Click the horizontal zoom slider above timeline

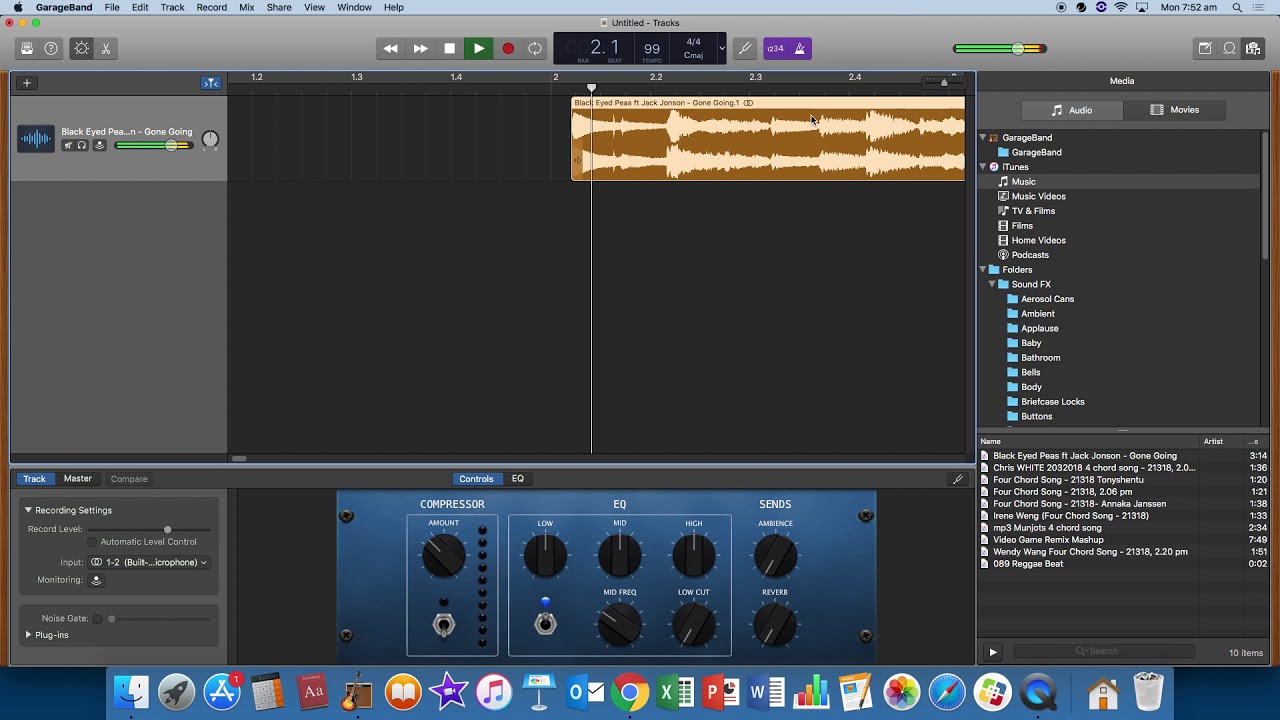pos(944,82)
